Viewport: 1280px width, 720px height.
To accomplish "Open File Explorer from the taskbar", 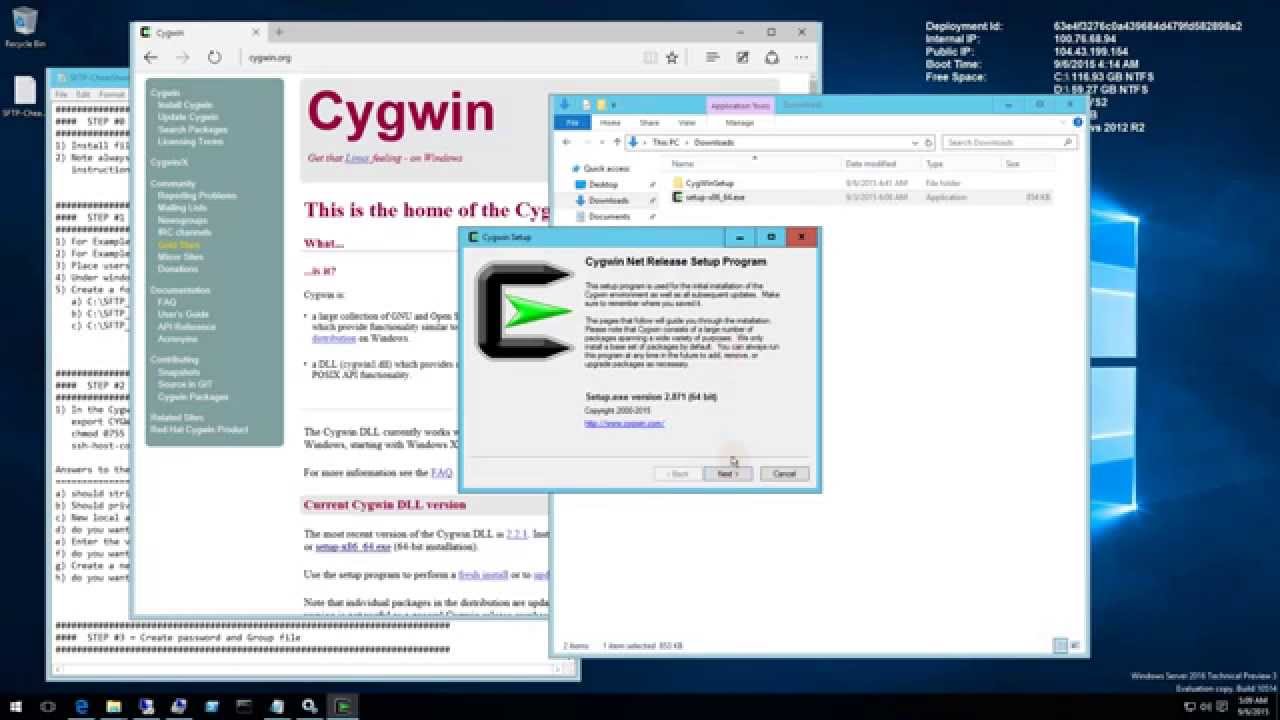I will [x=113, y=706].
